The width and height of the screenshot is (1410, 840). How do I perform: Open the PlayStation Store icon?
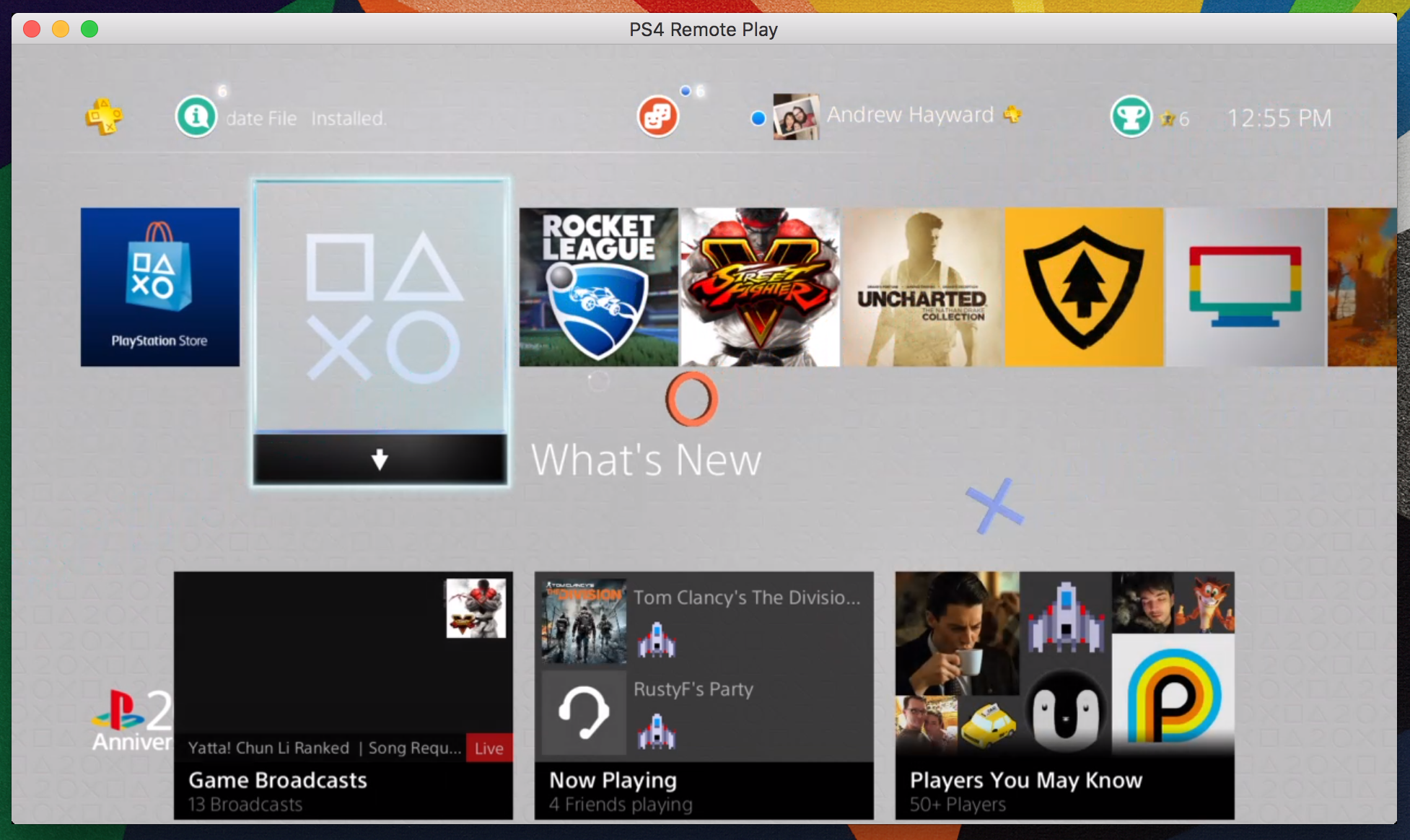(x=160, y=286)
